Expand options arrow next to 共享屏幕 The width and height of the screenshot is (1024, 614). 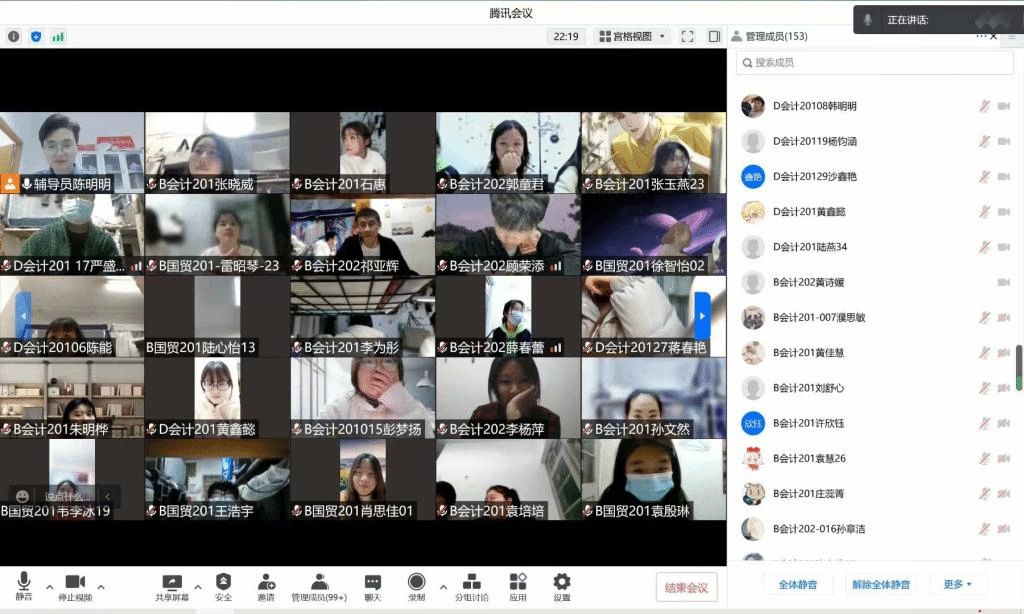click(197, 587)
